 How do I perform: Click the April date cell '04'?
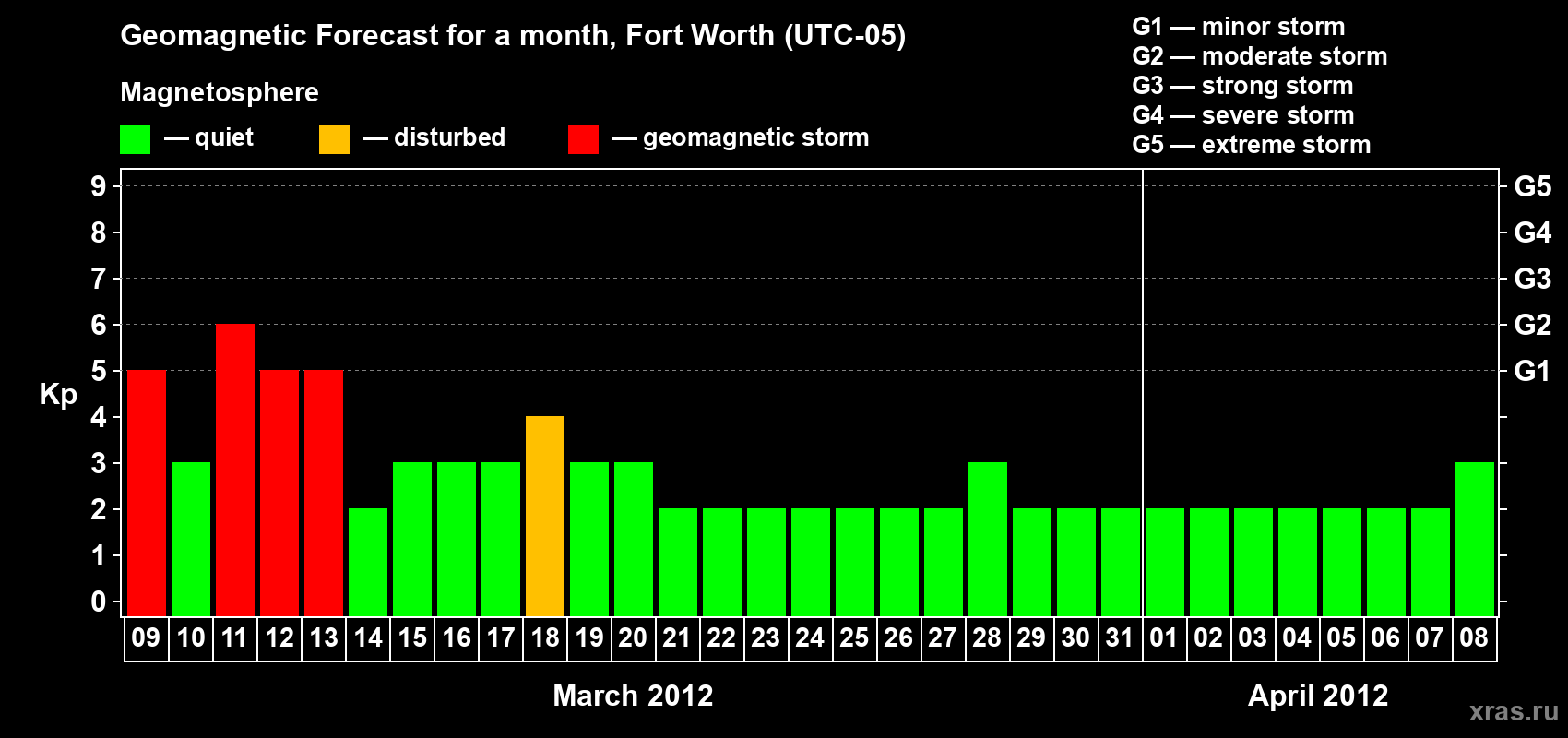pyautogui.click(x=1298, y=638)
